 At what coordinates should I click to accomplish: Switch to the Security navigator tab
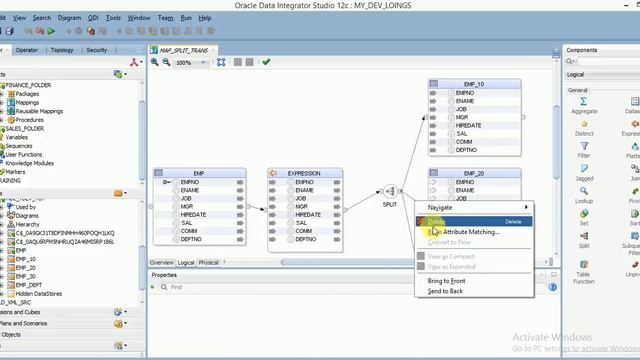click(96, 50)
